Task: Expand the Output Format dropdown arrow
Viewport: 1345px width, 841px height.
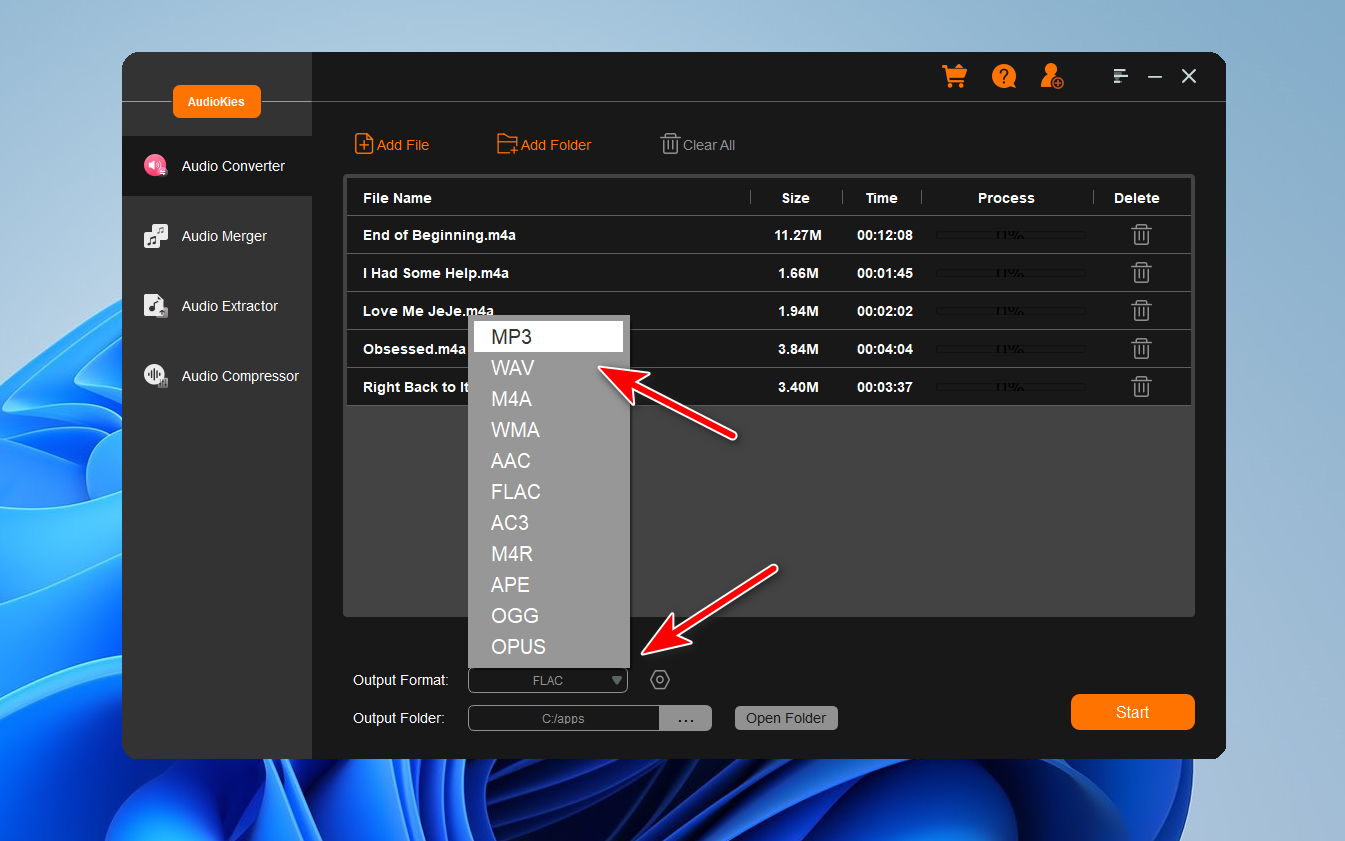Action: [616, 681]
